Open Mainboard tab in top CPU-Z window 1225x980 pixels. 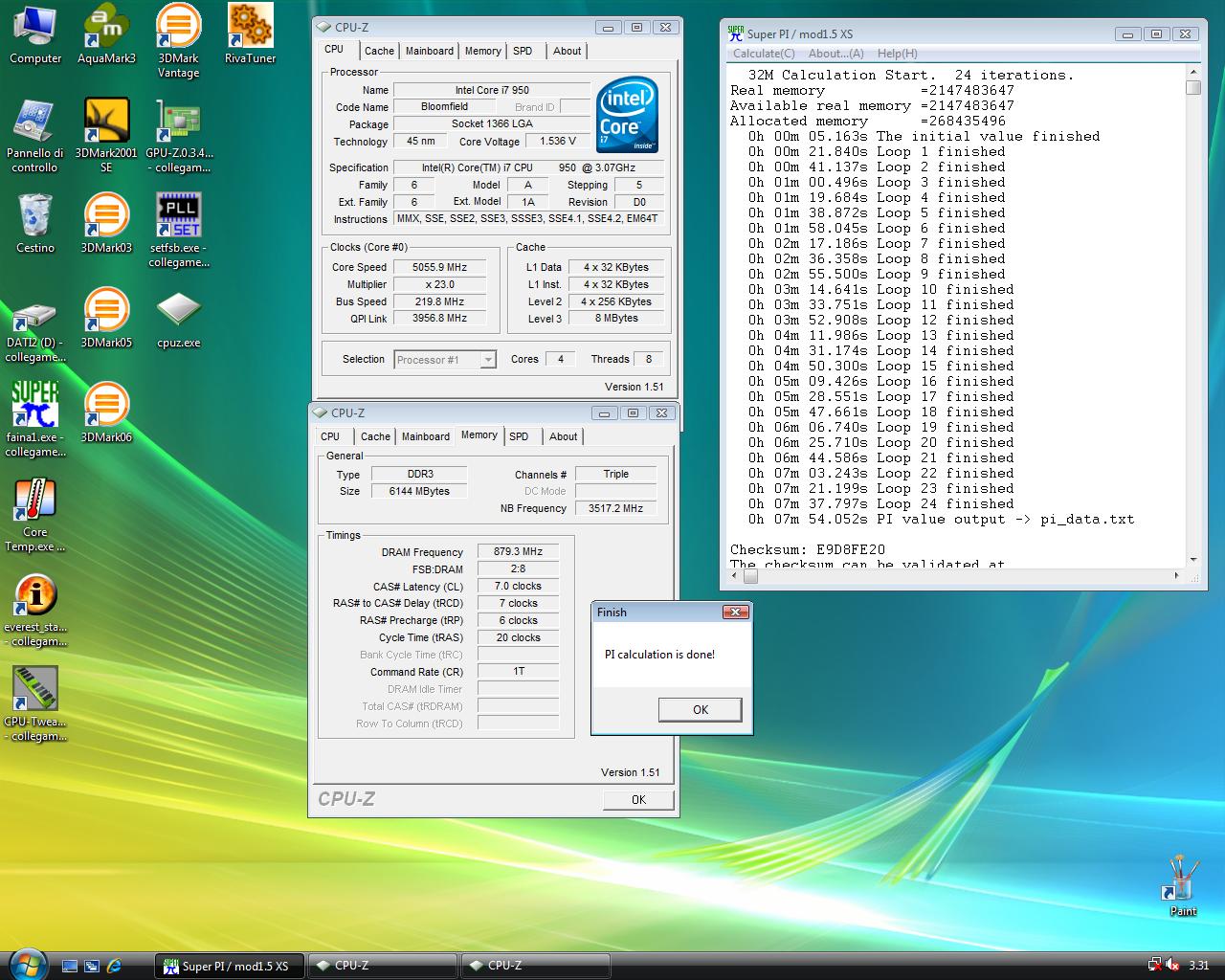pos(430,51)
